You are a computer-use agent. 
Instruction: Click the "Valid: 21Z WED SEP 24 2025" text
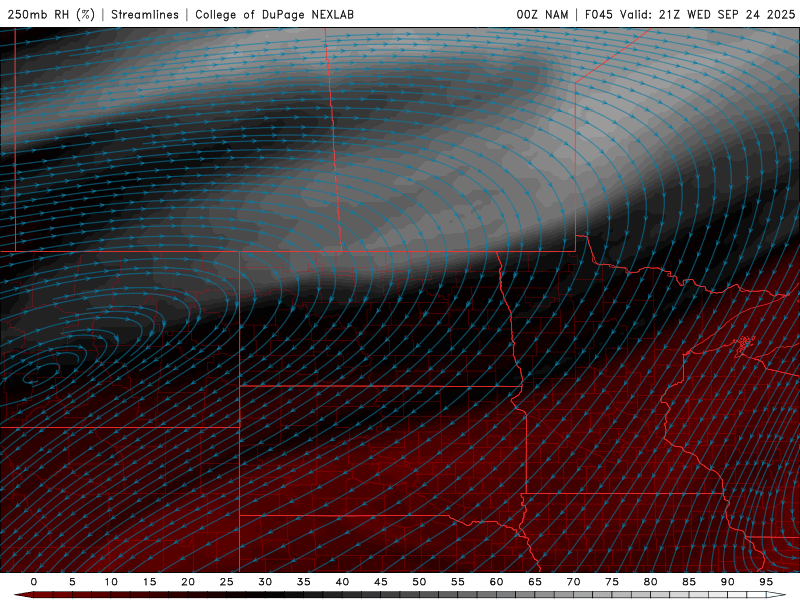pyautogui.click(x=707, y=14)
